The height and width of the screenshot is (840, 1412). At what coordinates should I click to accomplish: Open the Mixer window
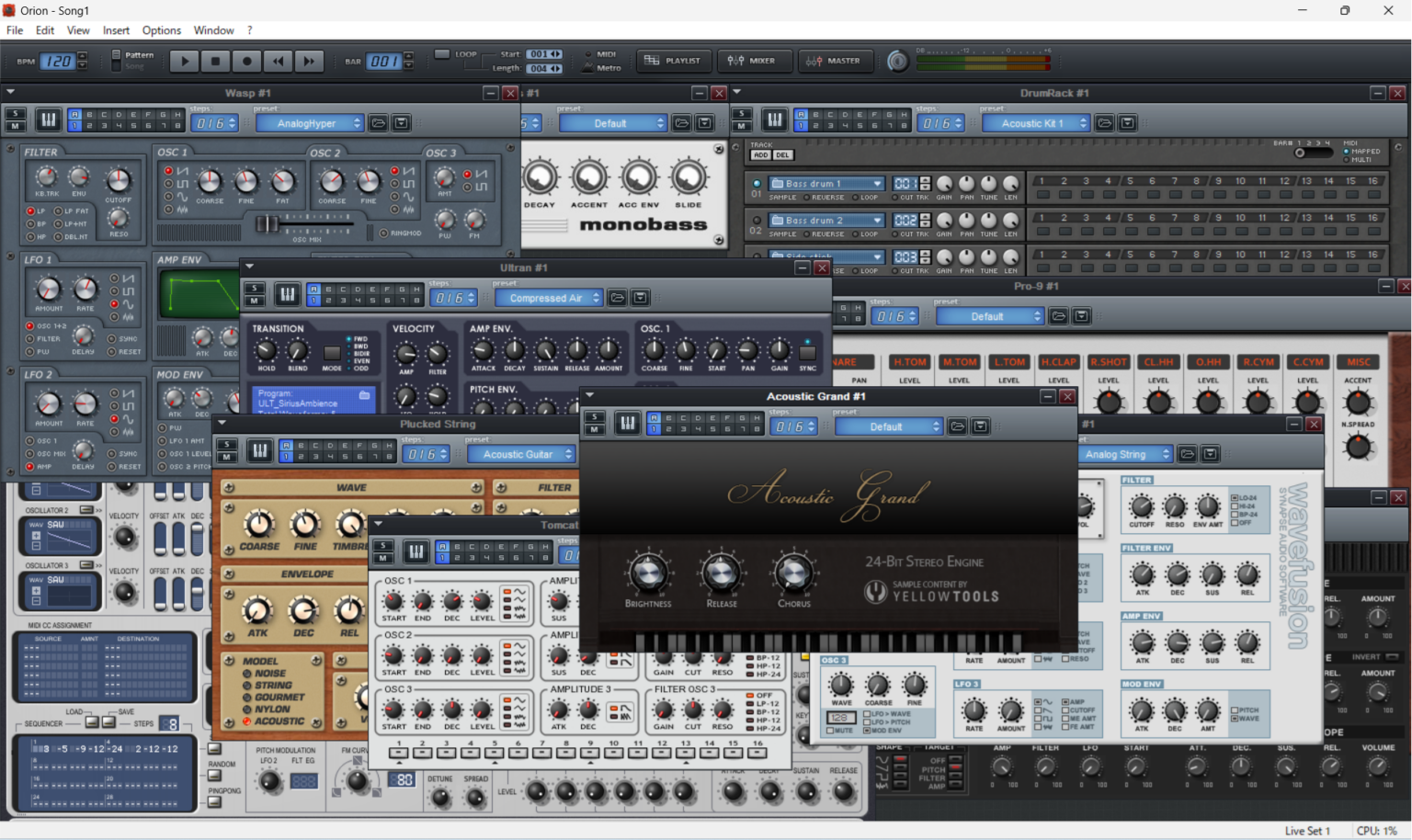coord(752,61)
